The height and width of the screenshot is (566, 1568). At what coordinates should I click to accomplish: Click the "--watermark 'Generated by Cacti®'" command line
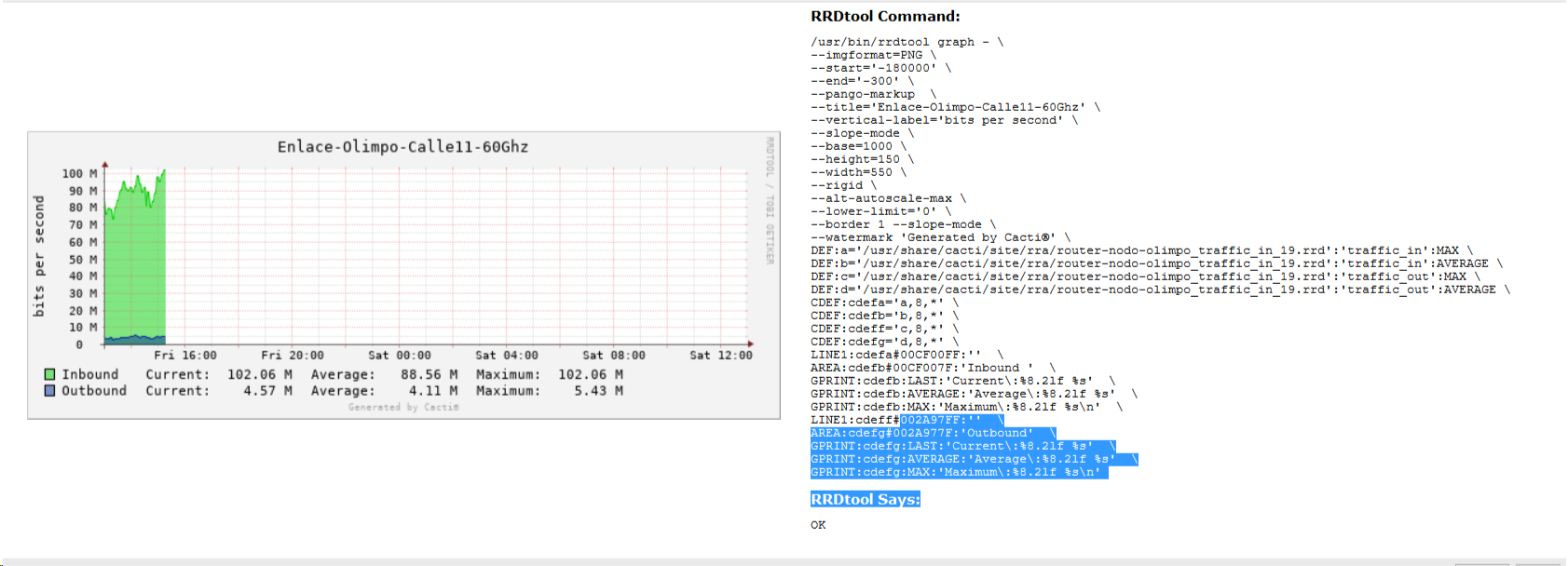941,237
